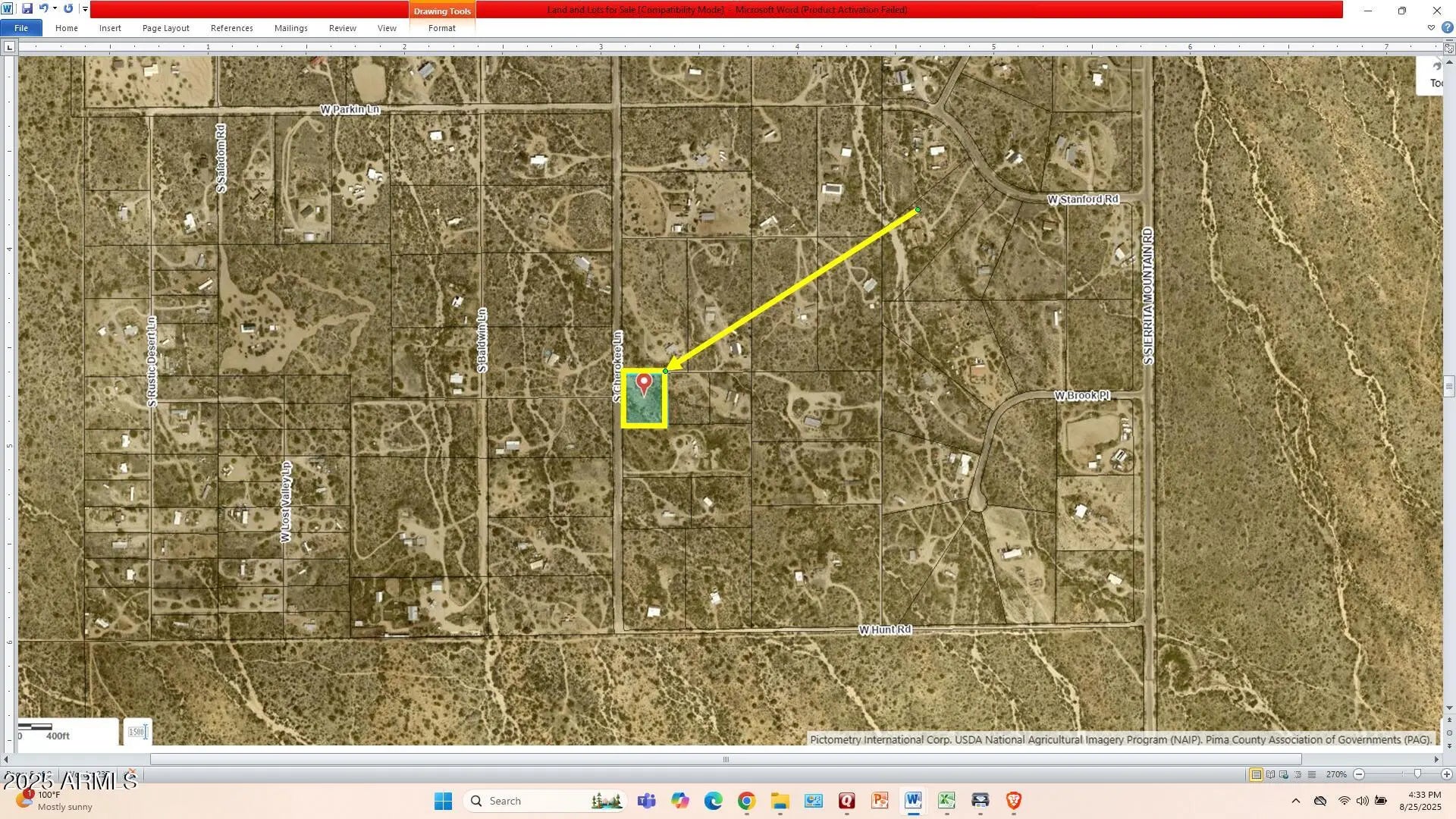Viewport: 1456px width, 819px height.
Task: Open the Undo history dropdown arrow
Action: click(55, 9)
